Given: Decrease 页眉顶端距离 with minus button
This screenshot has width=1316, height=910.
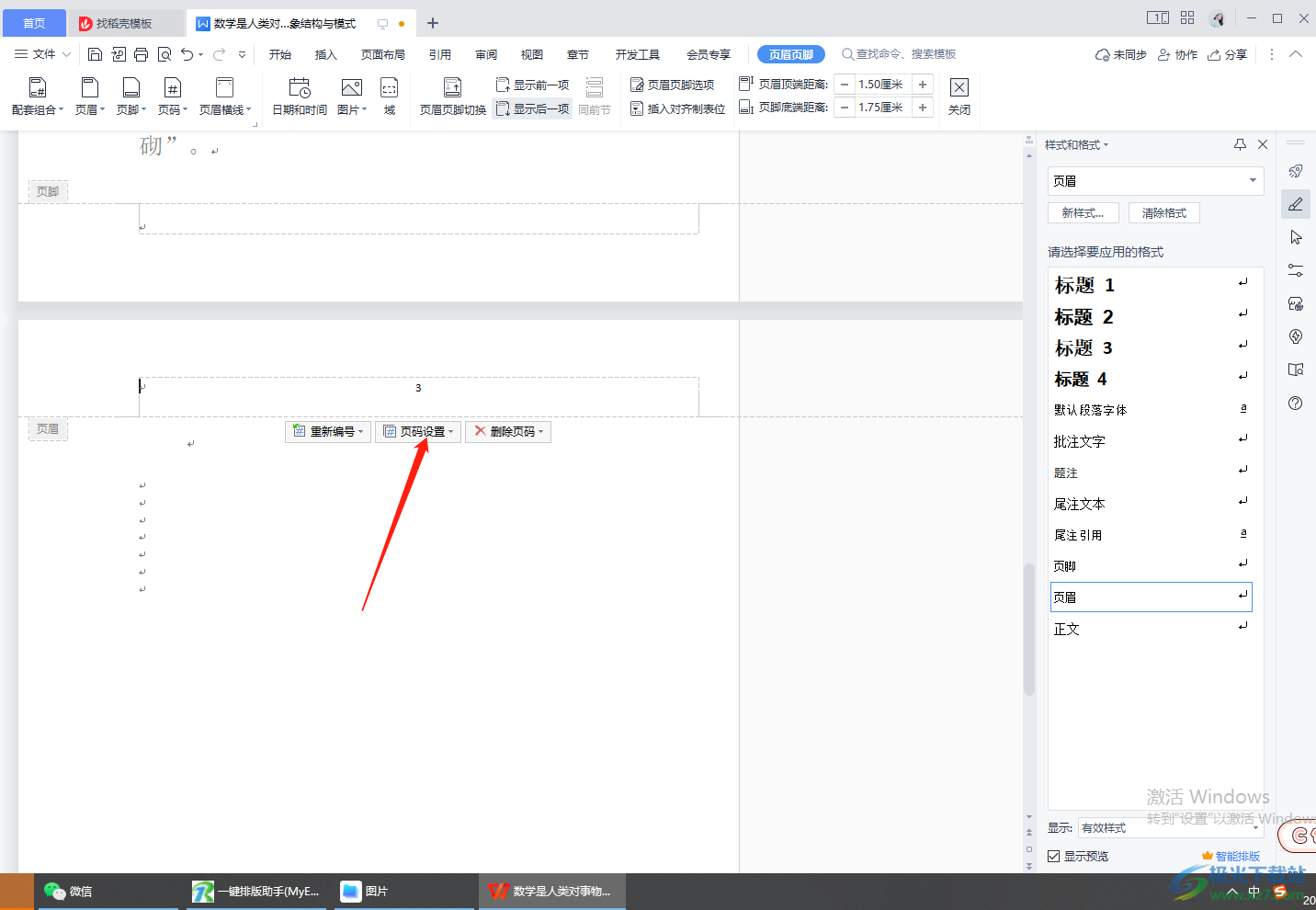Looking at the screenshot, I should pyautogui.click(x=845, y=85).
